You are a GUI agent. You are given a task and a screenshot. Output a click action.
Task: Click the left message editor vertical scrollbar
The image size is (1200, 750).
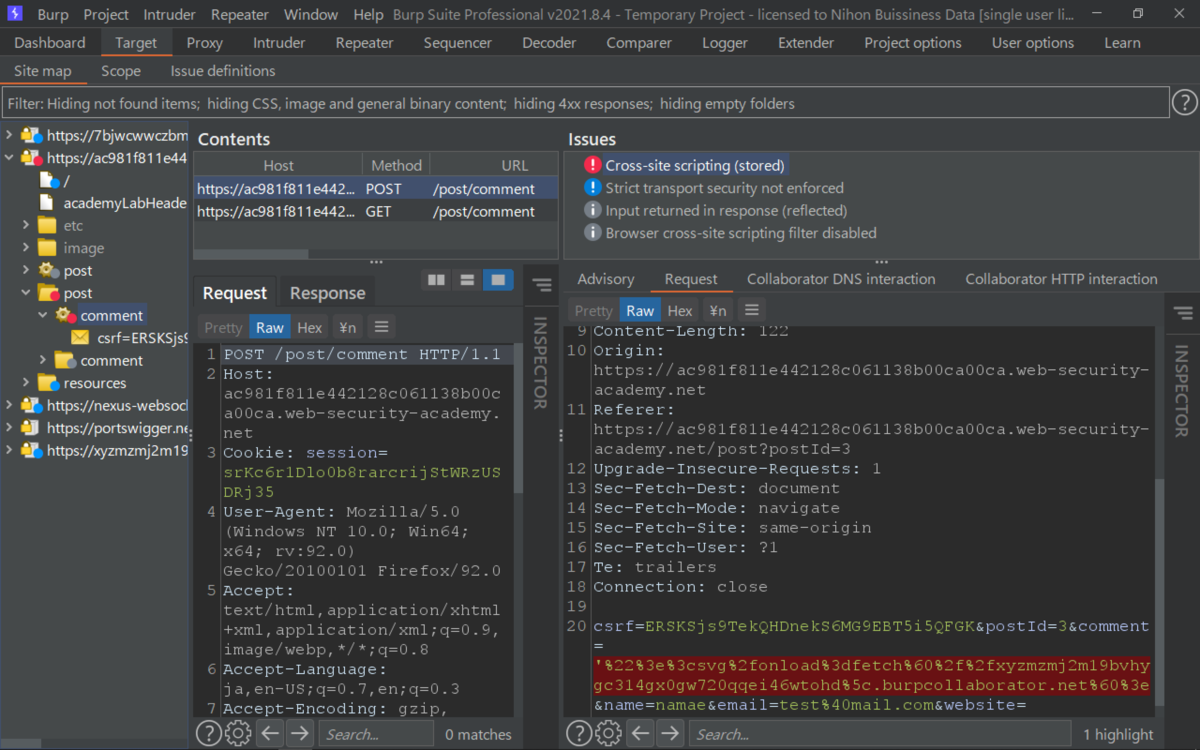[518, 420]
